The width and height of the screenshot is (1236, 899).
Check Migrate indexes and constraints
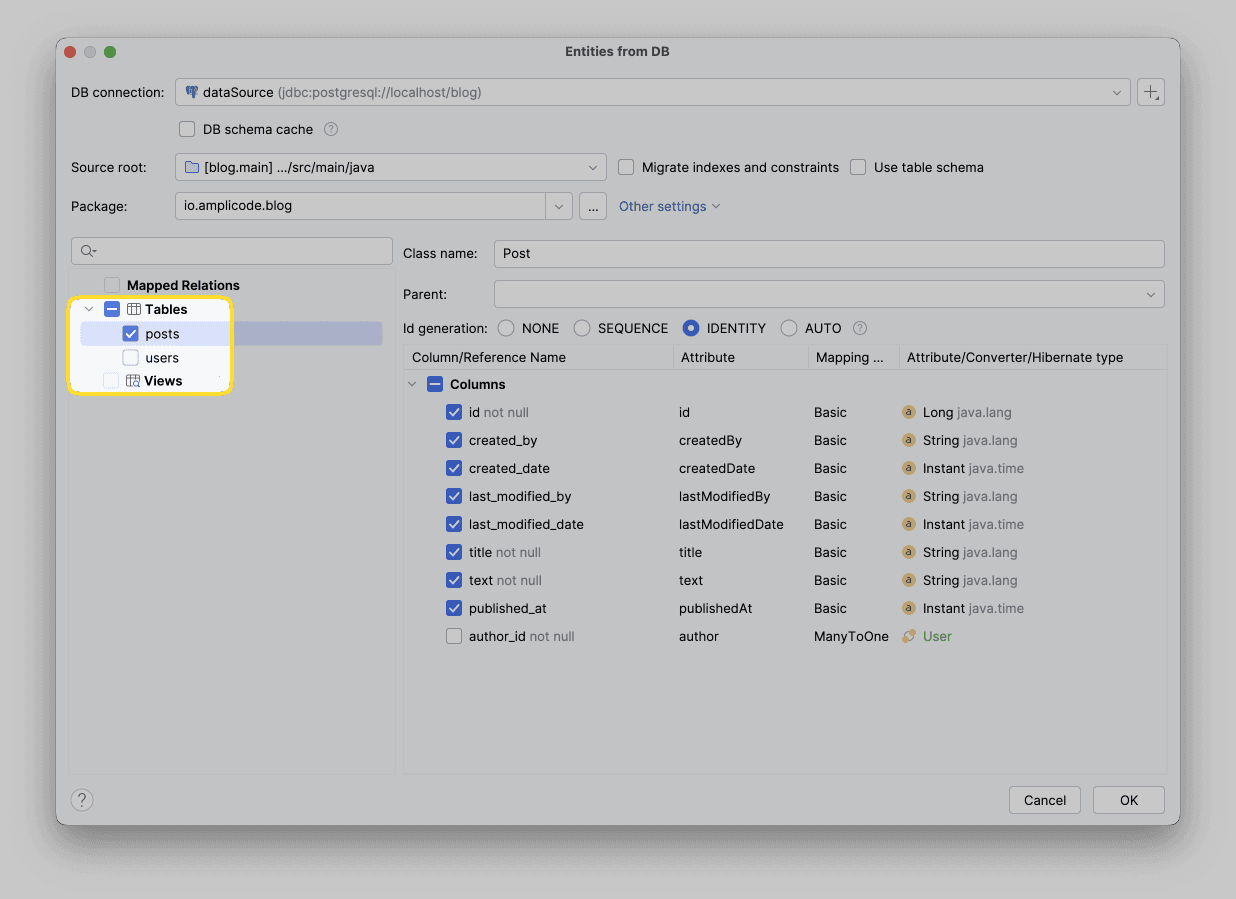626,167
